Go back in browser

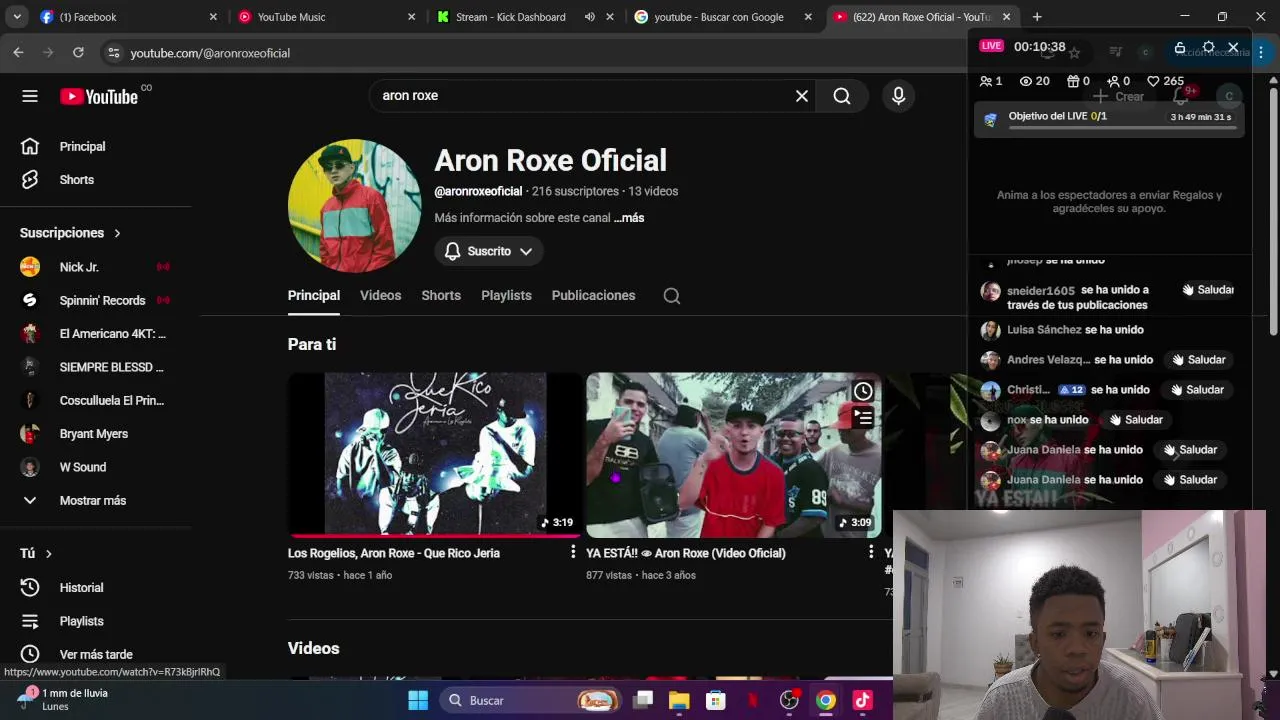18,52
